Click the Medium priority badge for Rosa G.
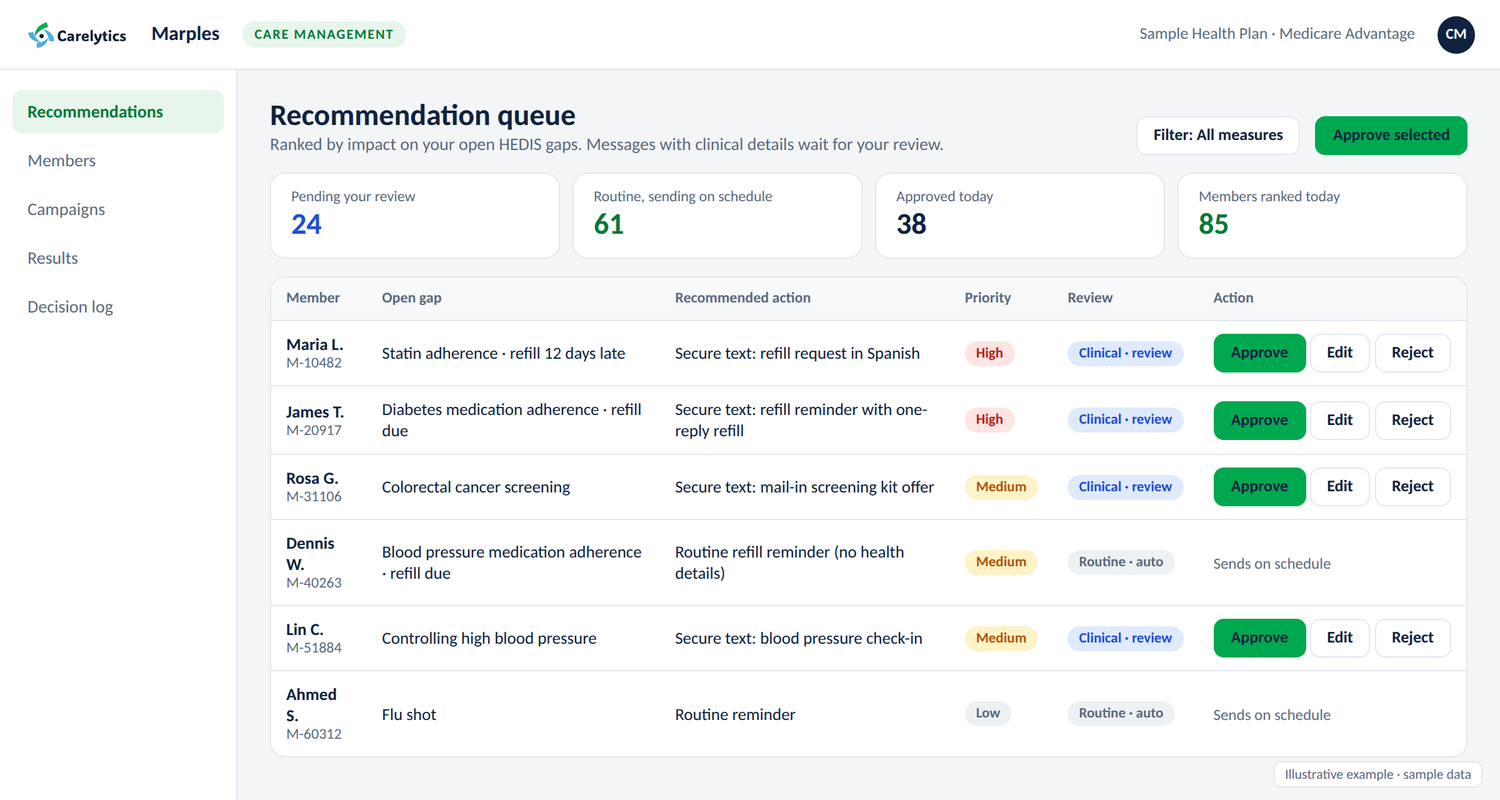 [1001, 487]
